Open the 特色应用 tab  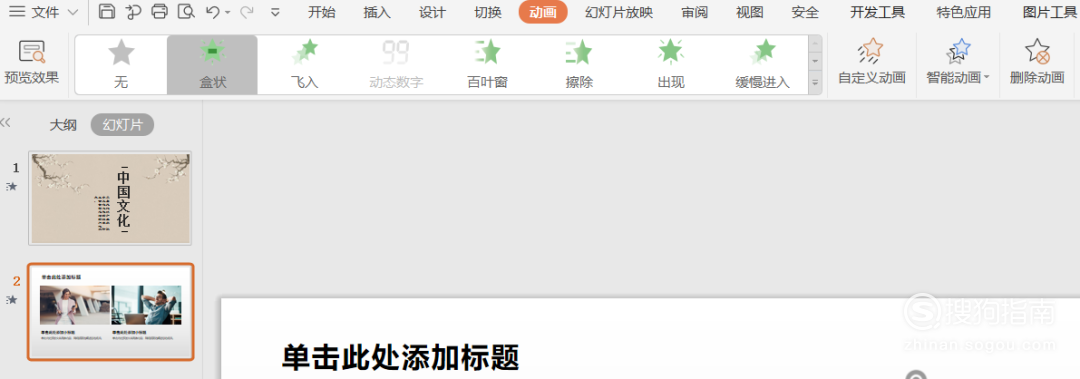tap(964, 12)
